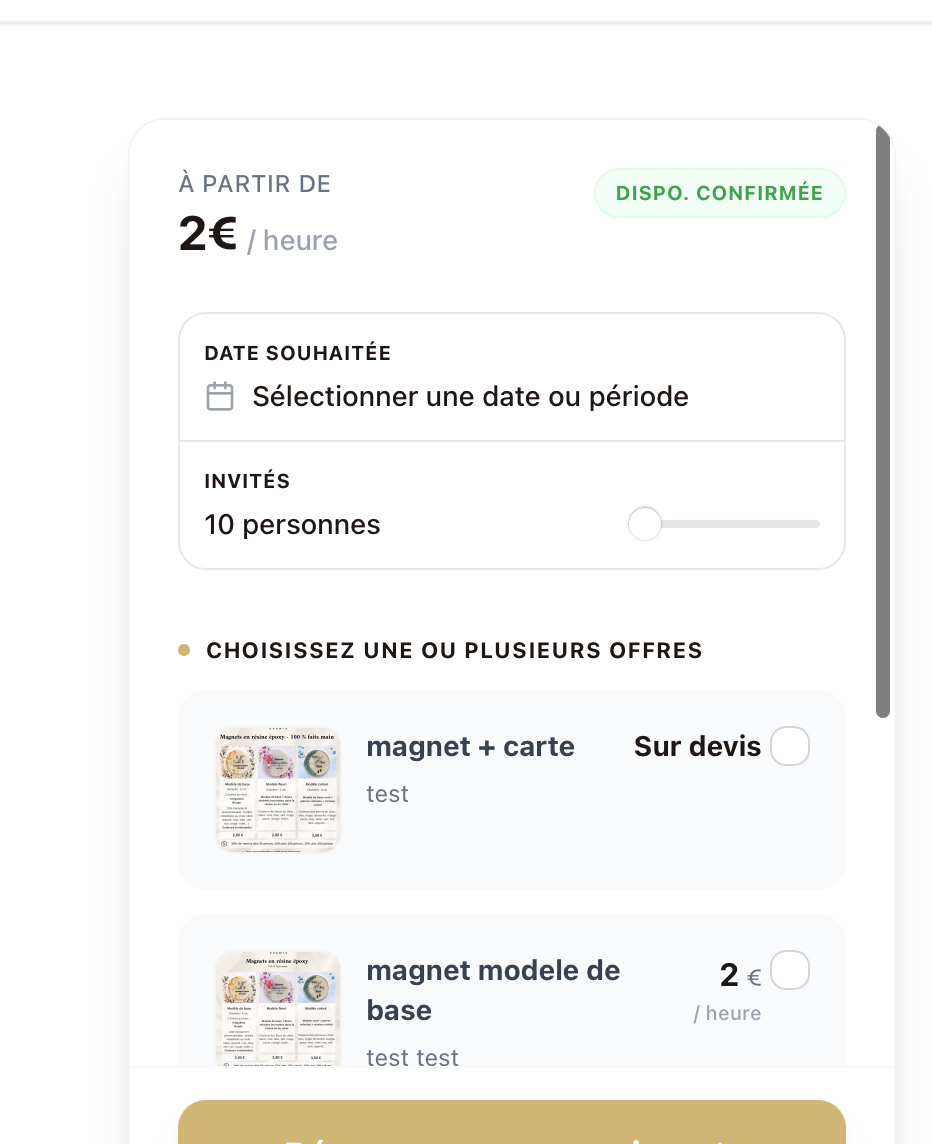Open the 'magnet + carte' product thumbnail
The width and height of the screenshot is (932, 1144).
(278, 789)
